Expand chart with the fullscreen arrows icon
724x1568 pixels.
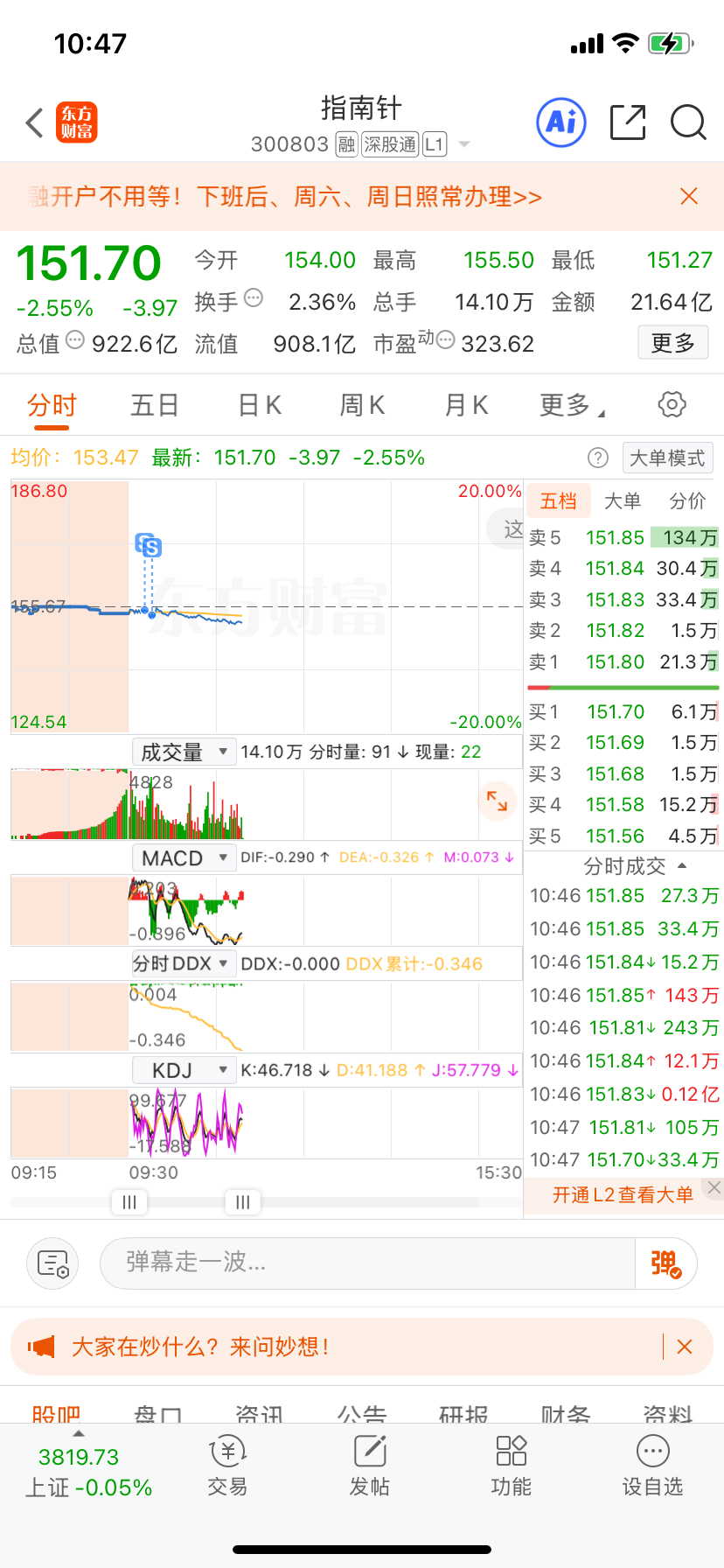(x=497, y=800)
